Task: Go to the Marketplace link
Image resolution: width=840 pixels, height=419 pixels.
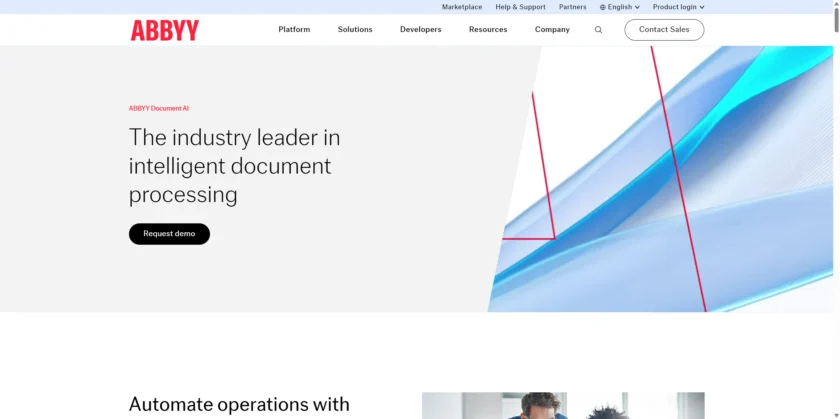Action: [462, 7]
